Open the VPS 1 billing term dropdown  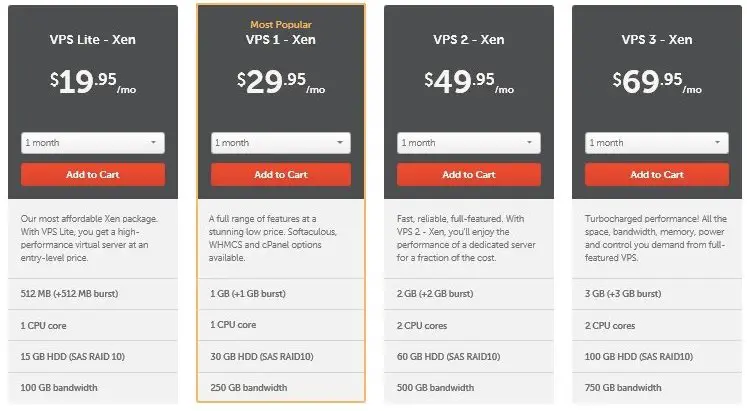[x=281, y=143]
